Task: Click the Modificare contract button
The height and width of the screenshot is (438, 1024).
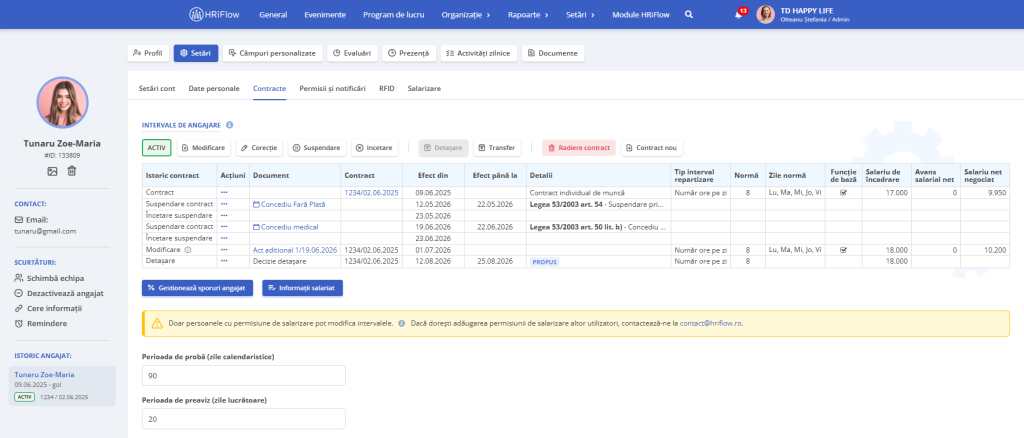Action: [203, 148]
